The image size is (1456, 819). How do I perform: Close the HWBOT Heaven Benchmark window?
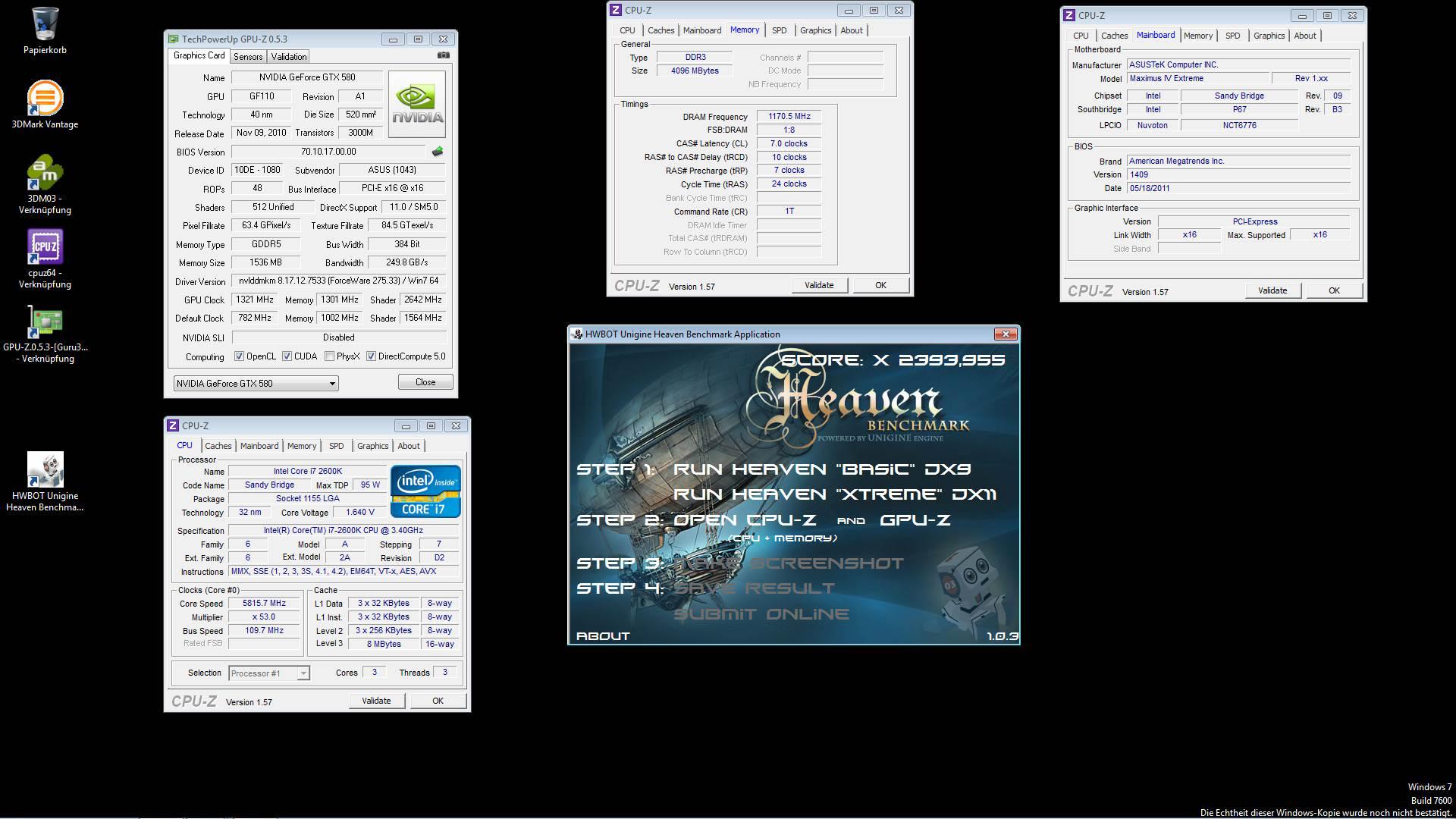(x=1006, y=334)
